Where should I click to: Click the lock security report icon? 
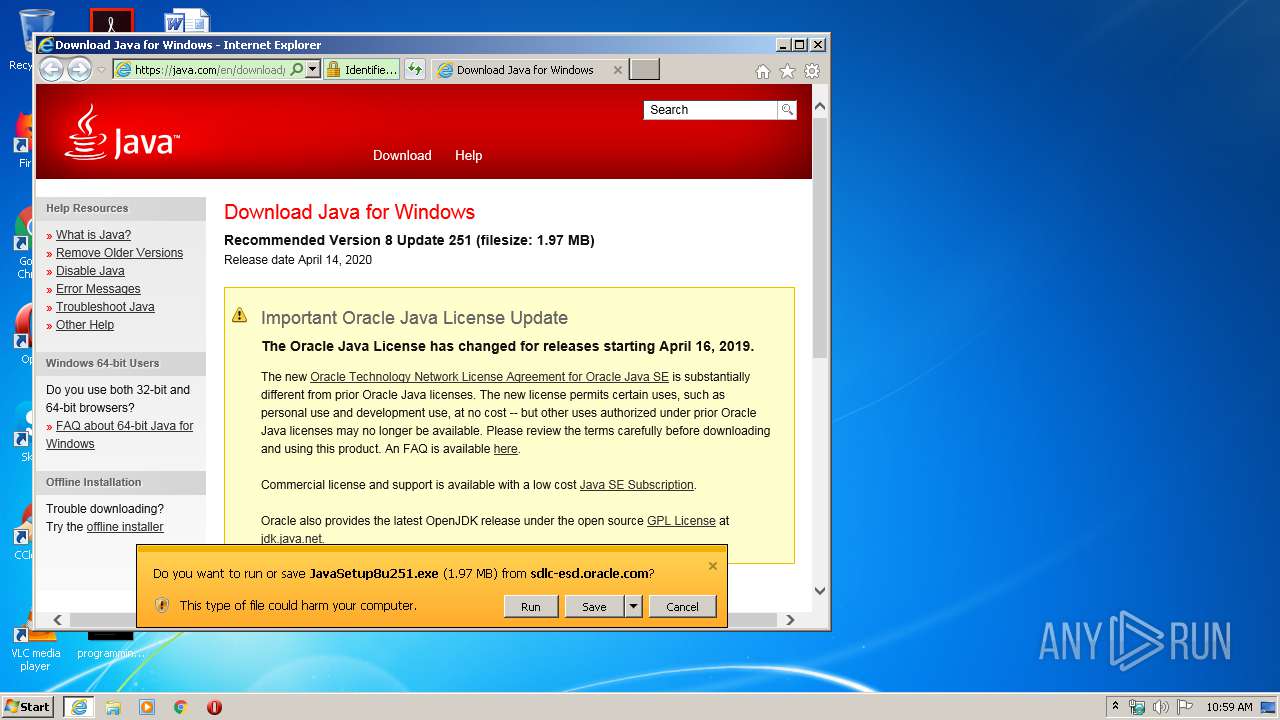333,69
